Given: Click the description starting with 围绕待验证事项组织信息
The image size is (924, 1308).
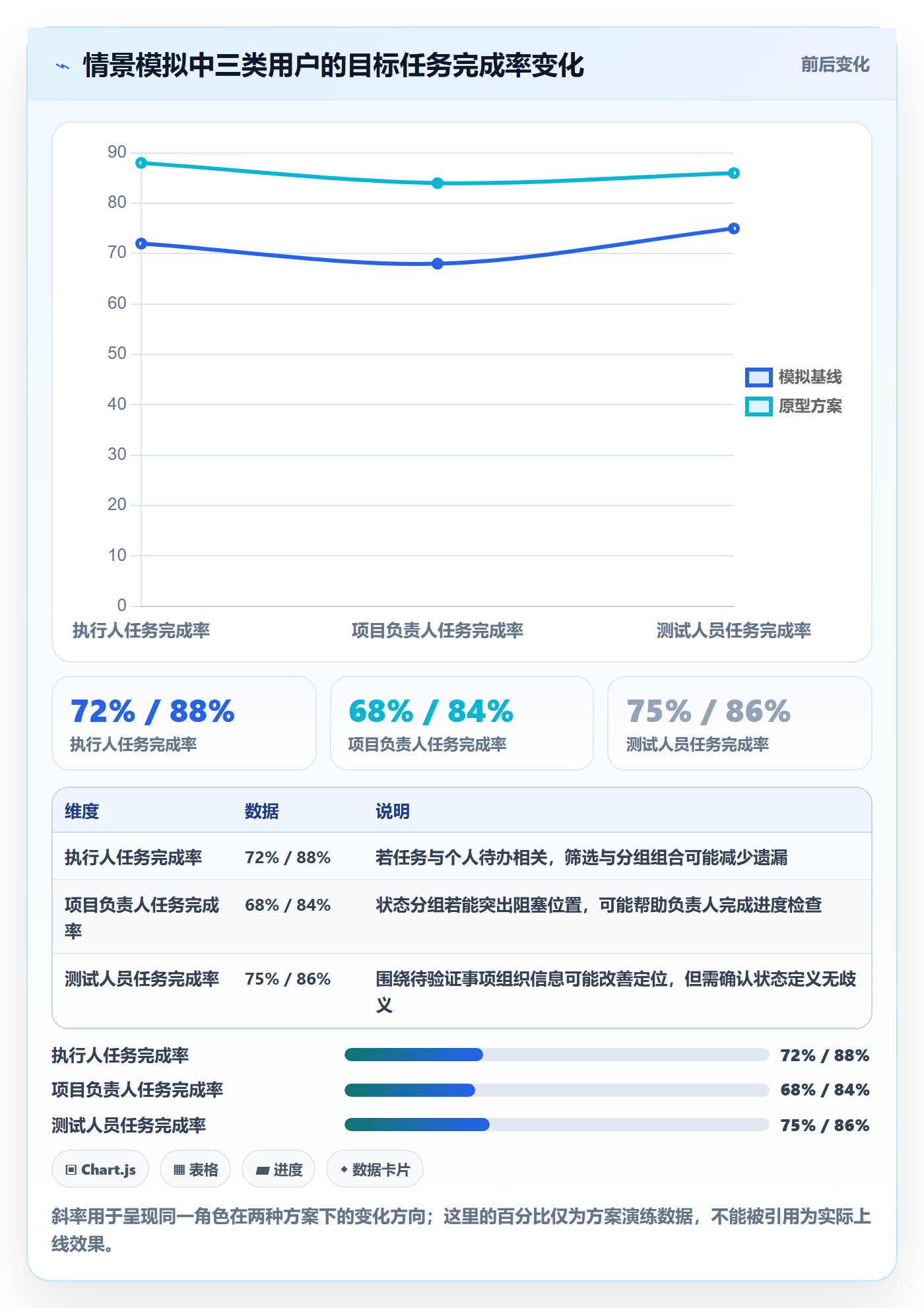Looking at the screenshot, I should 616,992.
